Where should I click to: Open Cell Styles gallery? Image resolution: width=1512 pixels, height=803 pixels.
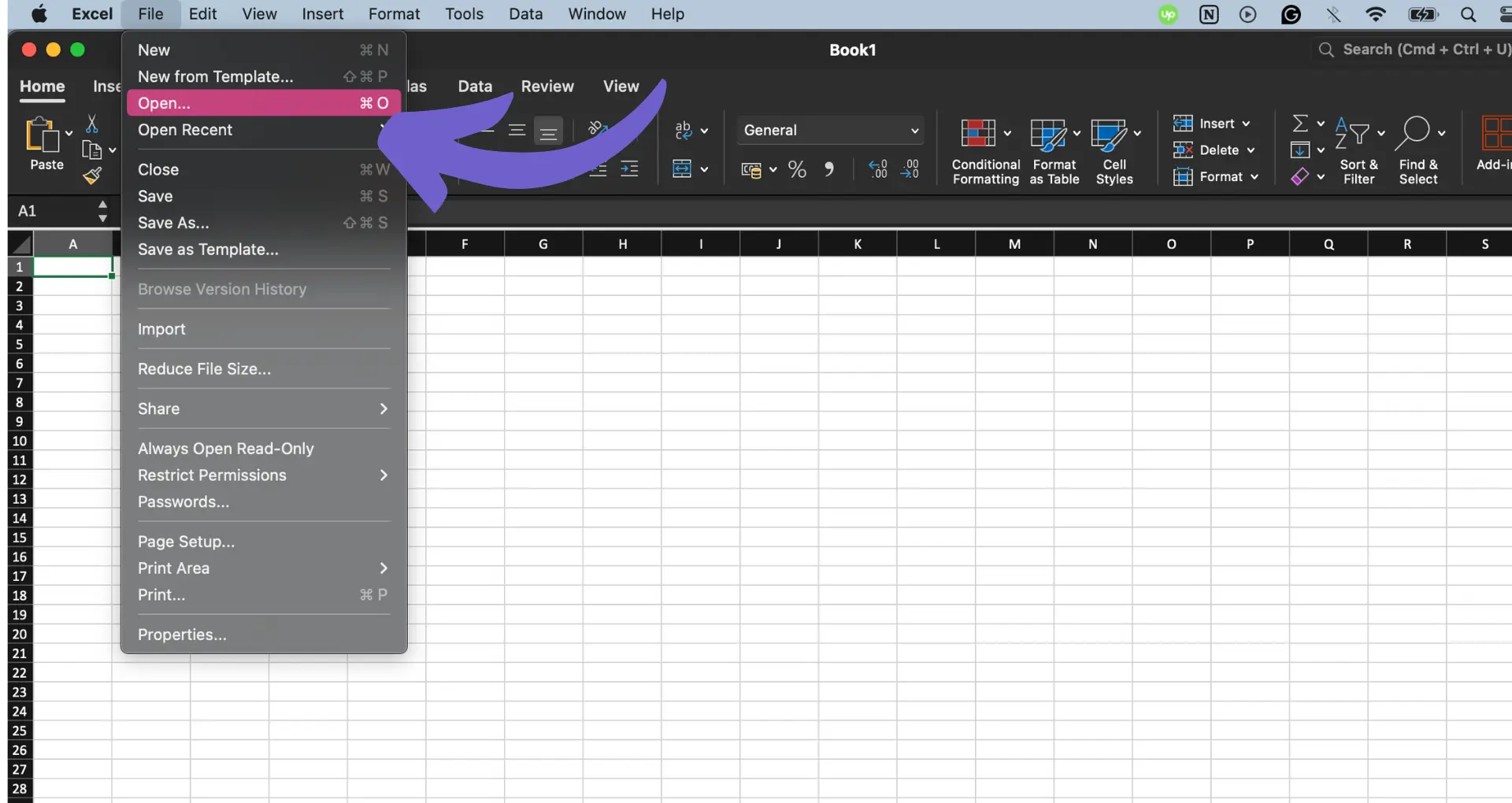(1114, 152)
